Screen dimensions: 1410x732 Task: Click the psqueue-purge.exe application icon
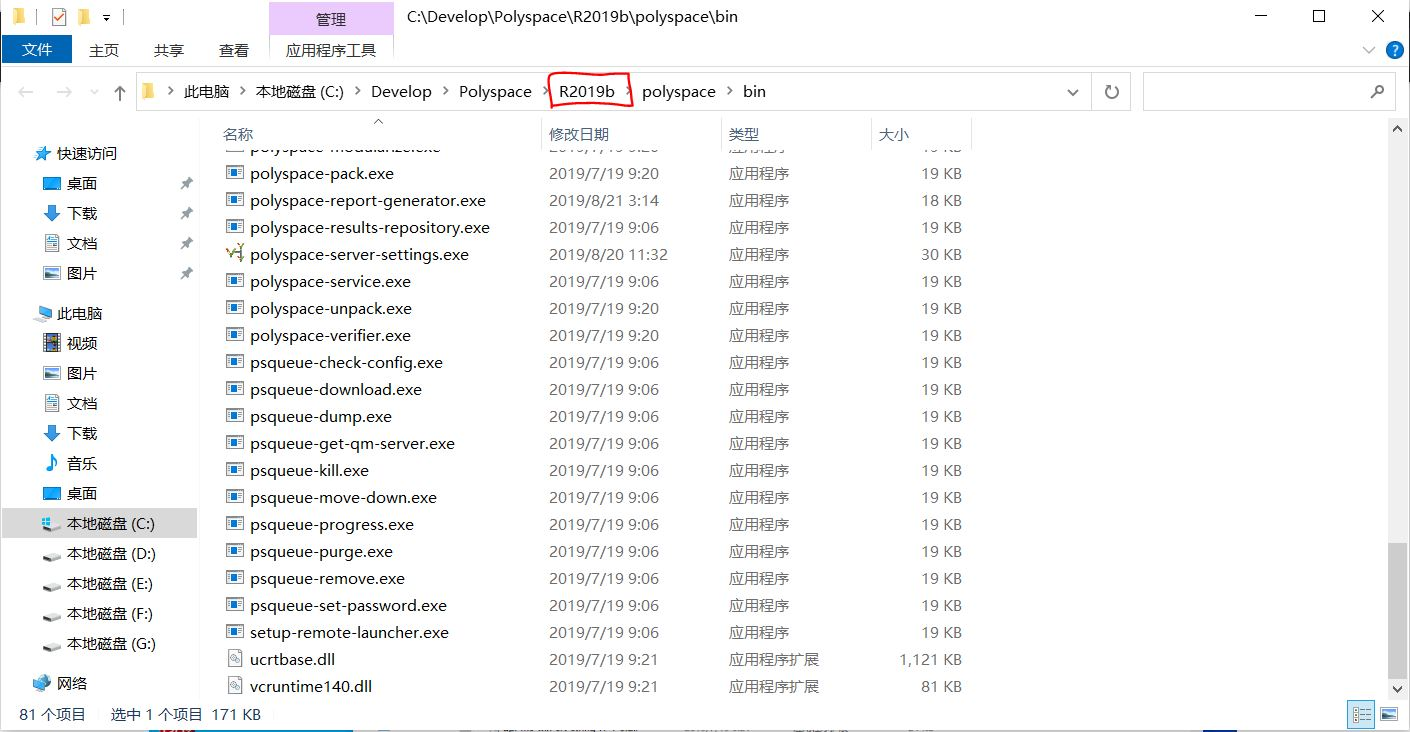pyautogui.click(x=235, y=551)
